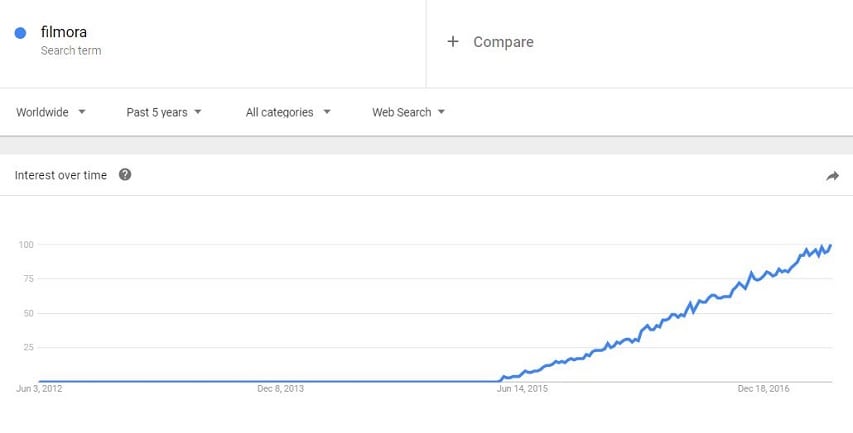Image resolution: width=853 pixels, height=433 pixels.
Task: Open the All categories dropdown
Action: tap(288, 112)
